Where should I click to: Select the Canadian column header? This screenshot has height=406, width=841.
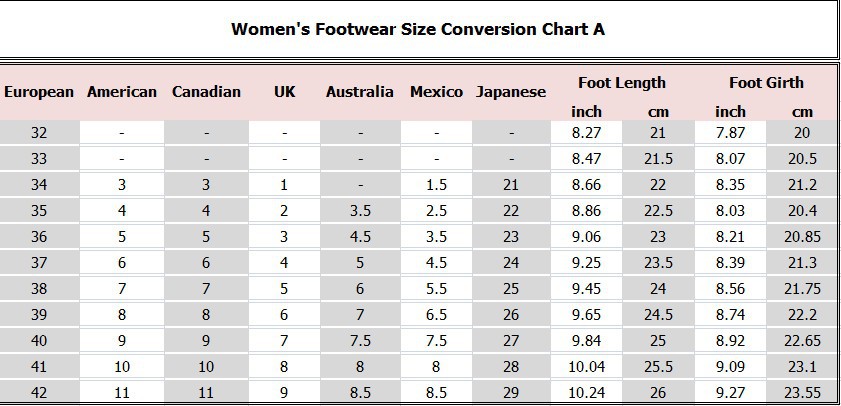(206, 92)
